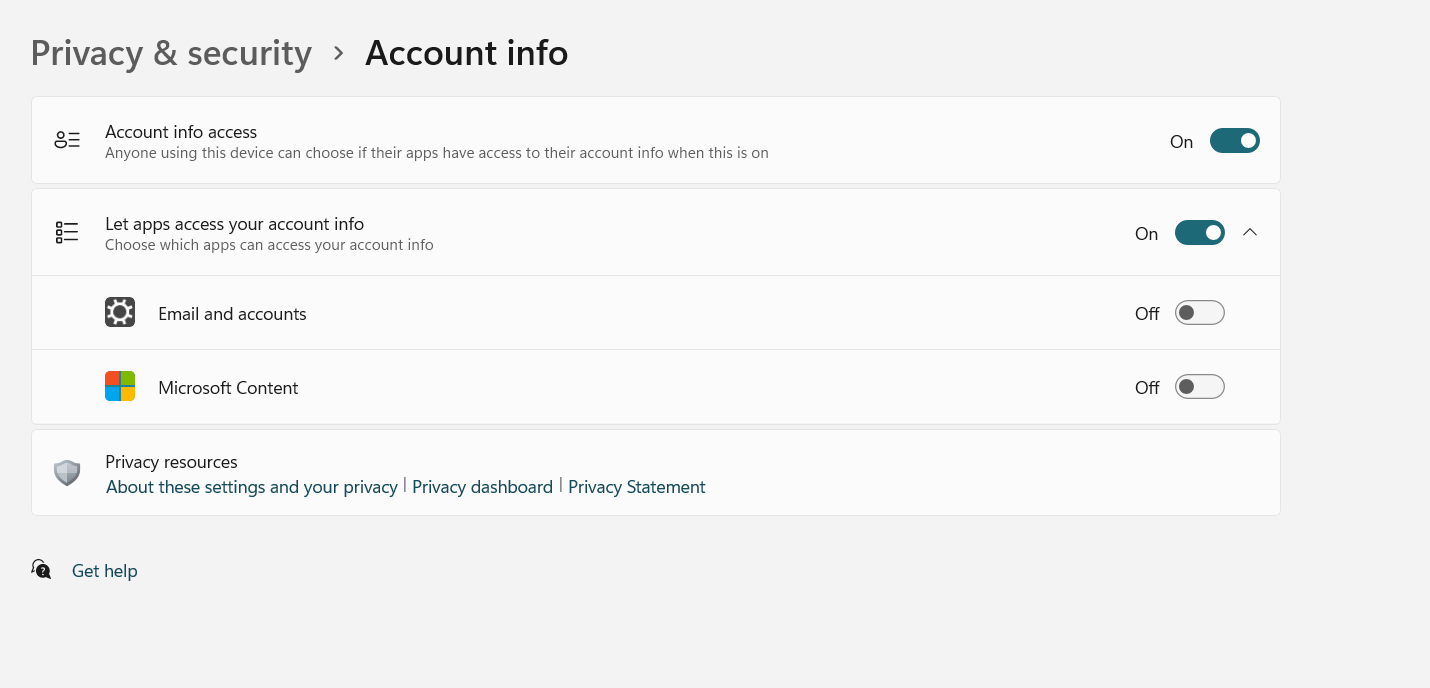
Task: Enable access for Email and accounts
Action: 1199,313
